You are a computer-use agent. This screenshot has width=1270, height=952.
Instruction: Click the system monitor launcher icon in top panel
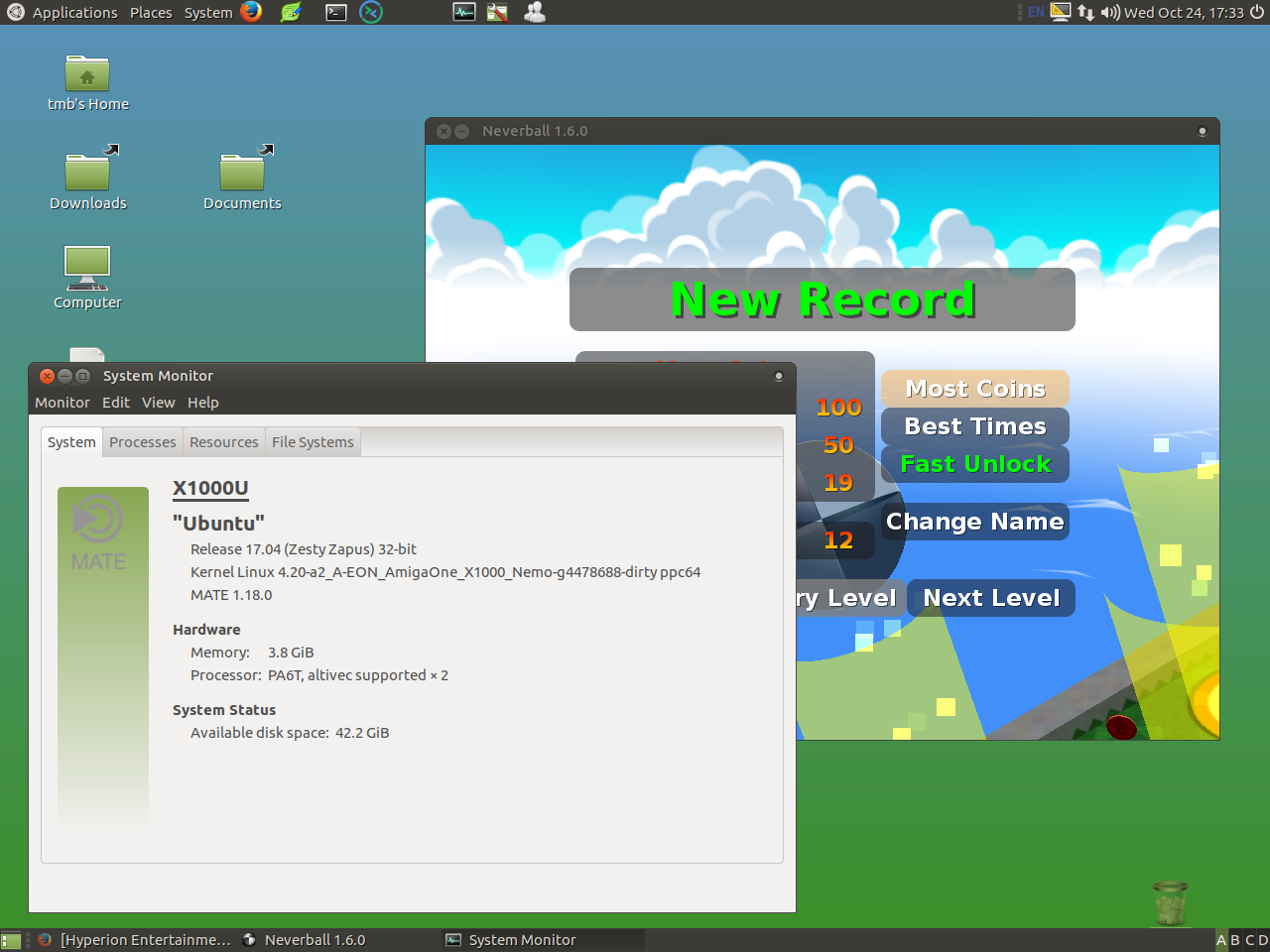tap(463, 12)
